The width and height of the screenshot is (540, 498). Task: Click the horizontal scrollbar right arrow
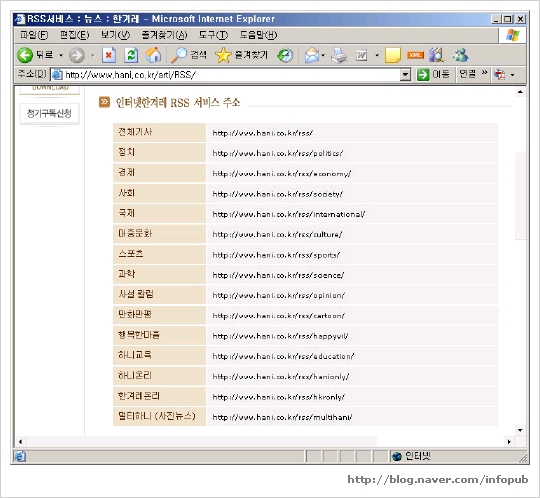pyautogui.click(x=509, y=442)
